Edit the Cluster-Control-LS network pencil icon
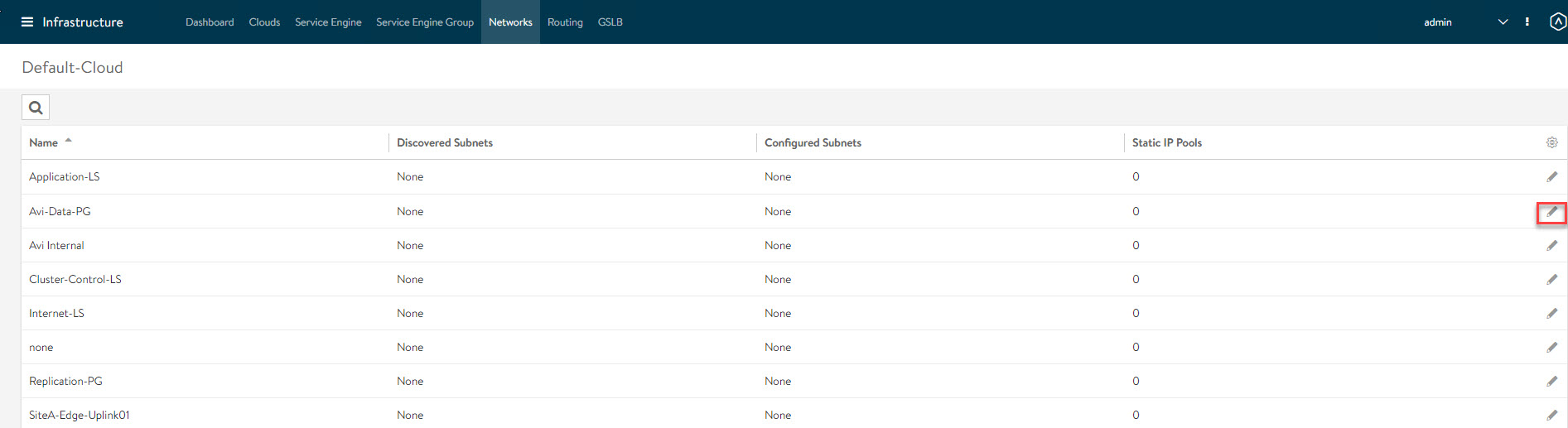 point(1551,280)
